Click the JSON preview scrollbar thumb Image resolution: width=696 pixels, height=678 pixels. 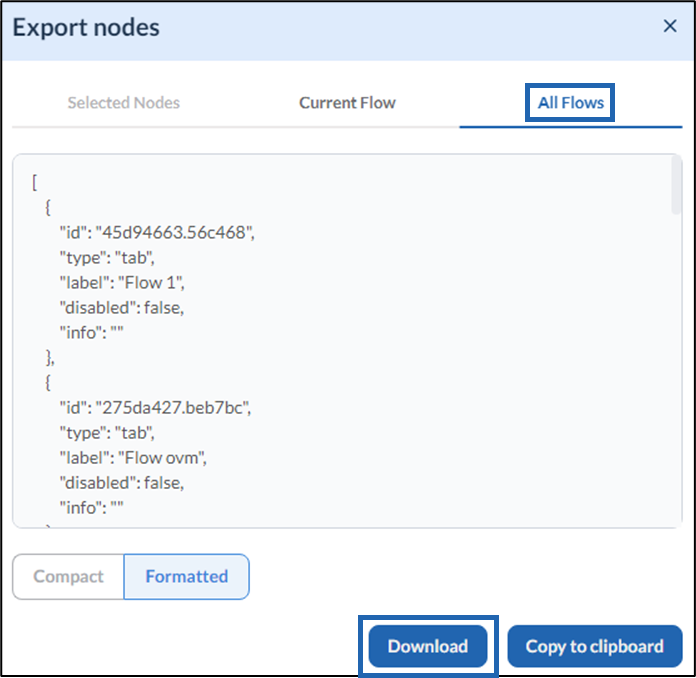pos(676,186)
